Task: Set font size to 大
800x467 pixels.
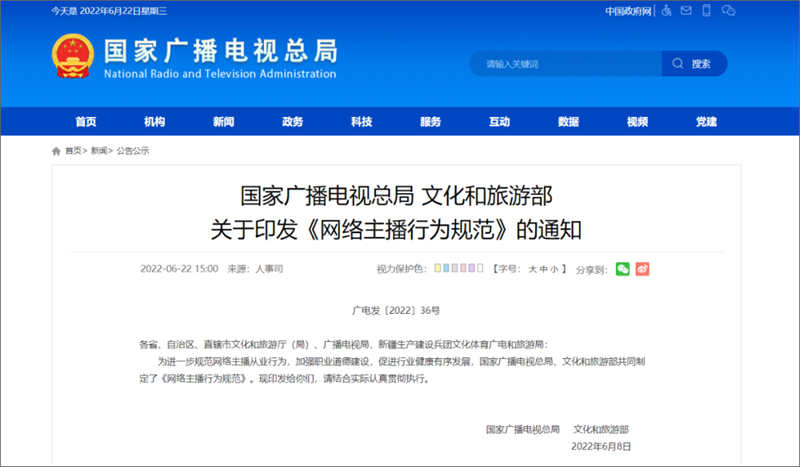Action: pyautogui.click(x=533, y=269)
